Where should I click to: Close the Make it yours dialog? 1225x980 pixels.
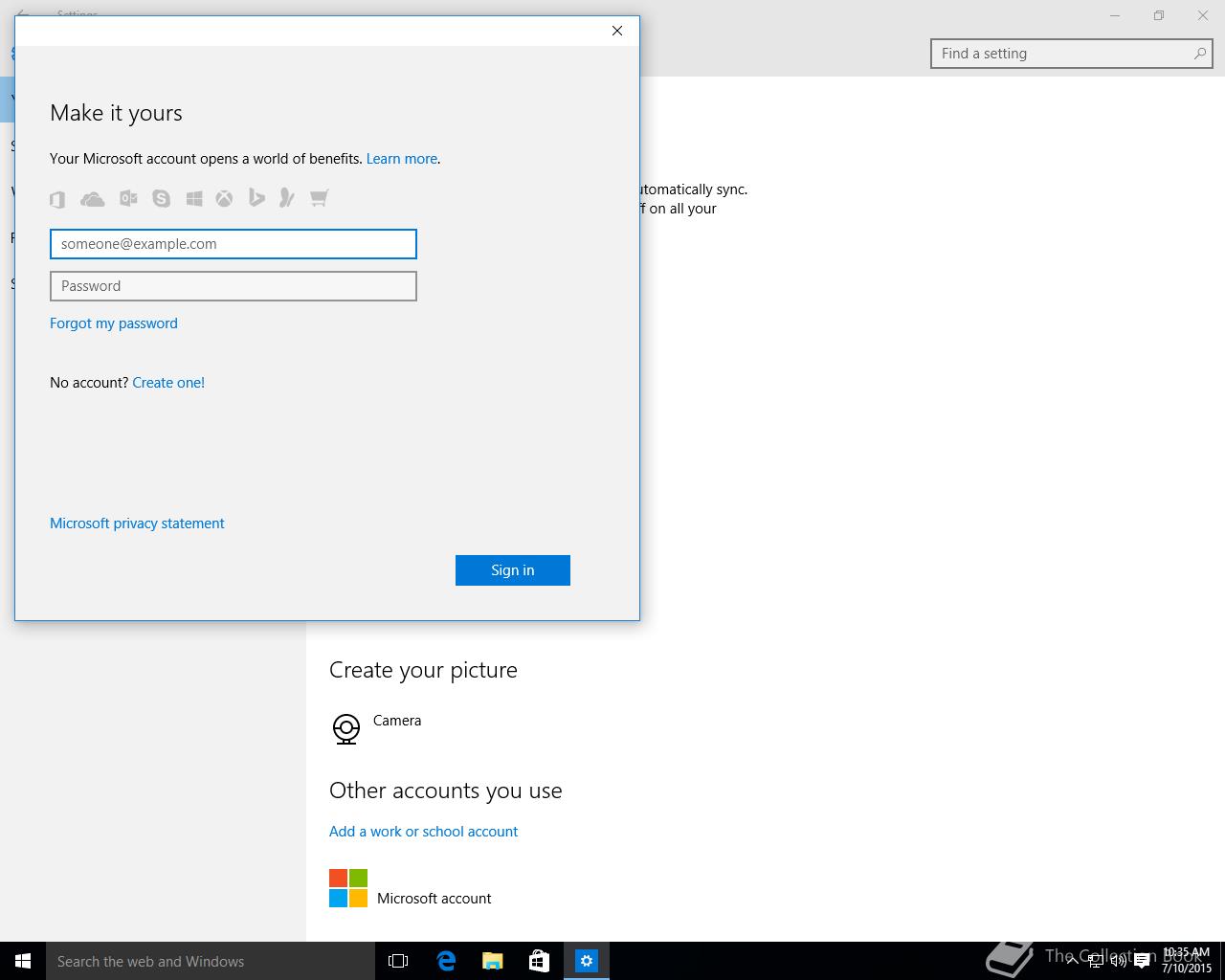point(617,31)
